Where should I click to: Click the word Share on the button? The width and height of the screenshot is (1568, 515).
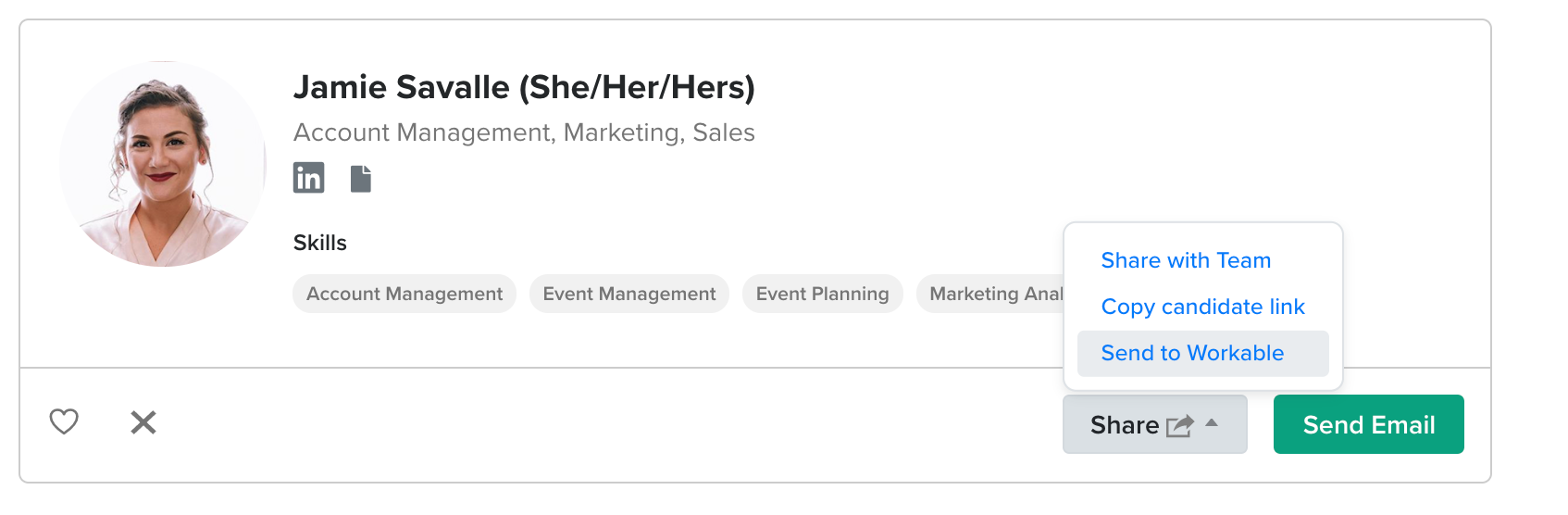(1124, 425)
